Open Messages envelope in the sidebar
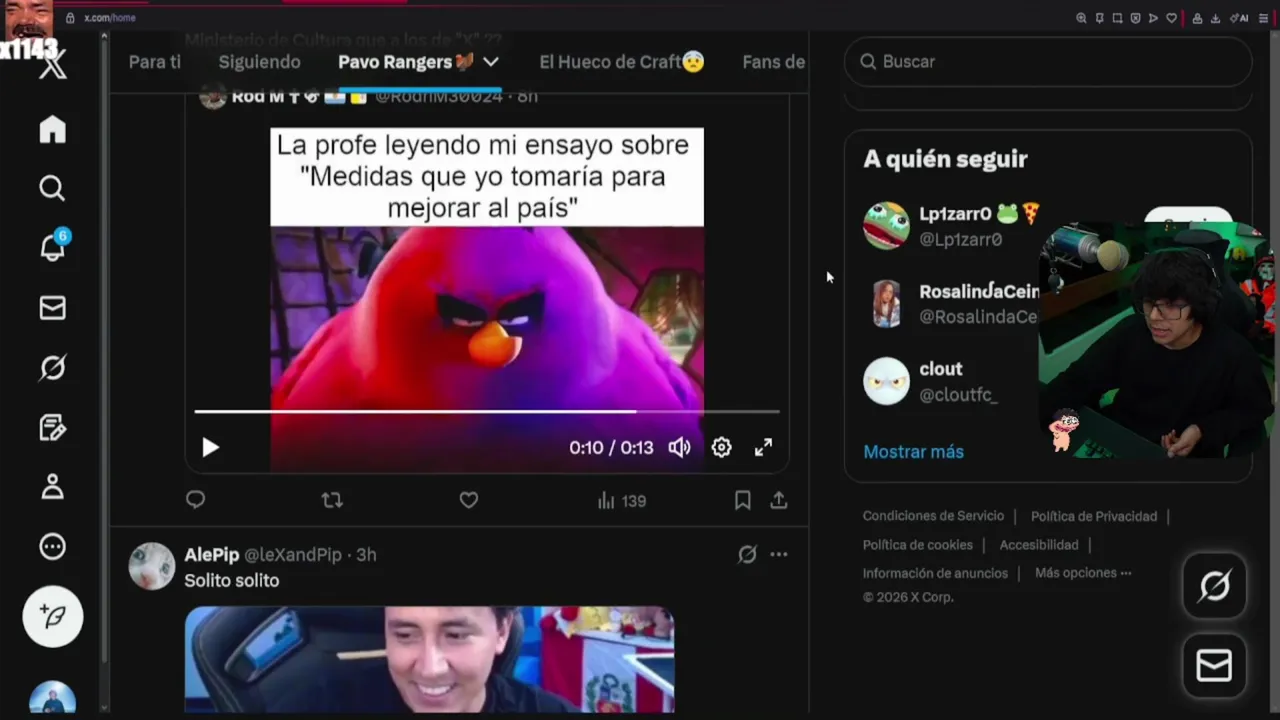Viewport: 1280px width, 720px height. click(52, 308)
